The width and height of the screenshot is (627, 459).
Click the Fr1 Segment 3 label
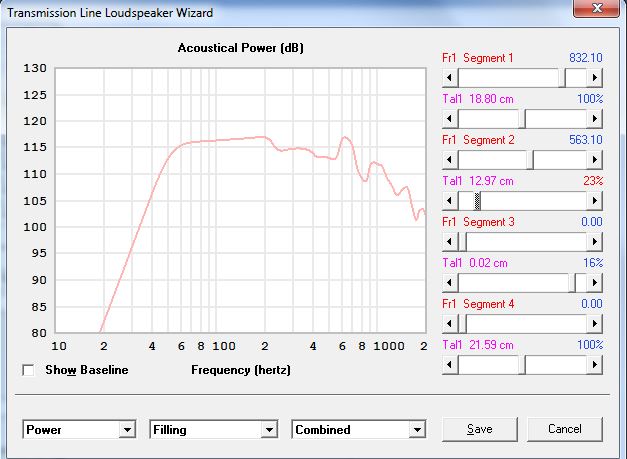coord(478,222)
